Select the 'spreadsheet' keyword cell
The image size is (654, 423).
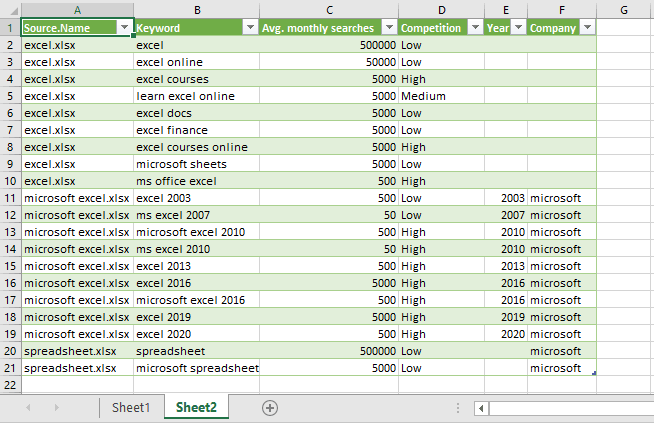tap(196, 351)
